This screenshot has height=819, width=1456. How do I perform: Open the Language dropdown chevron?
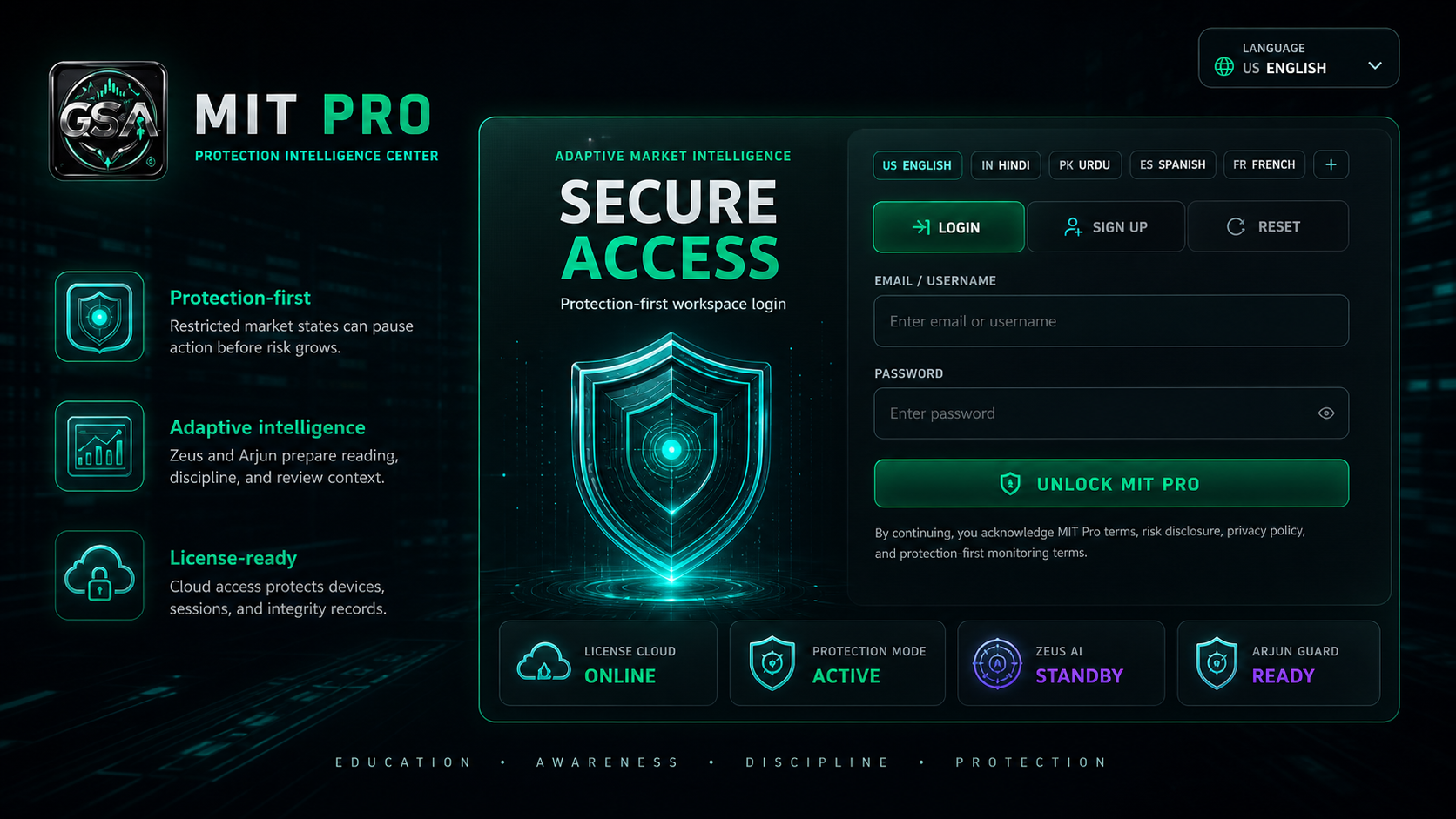tap(1375, 66)
